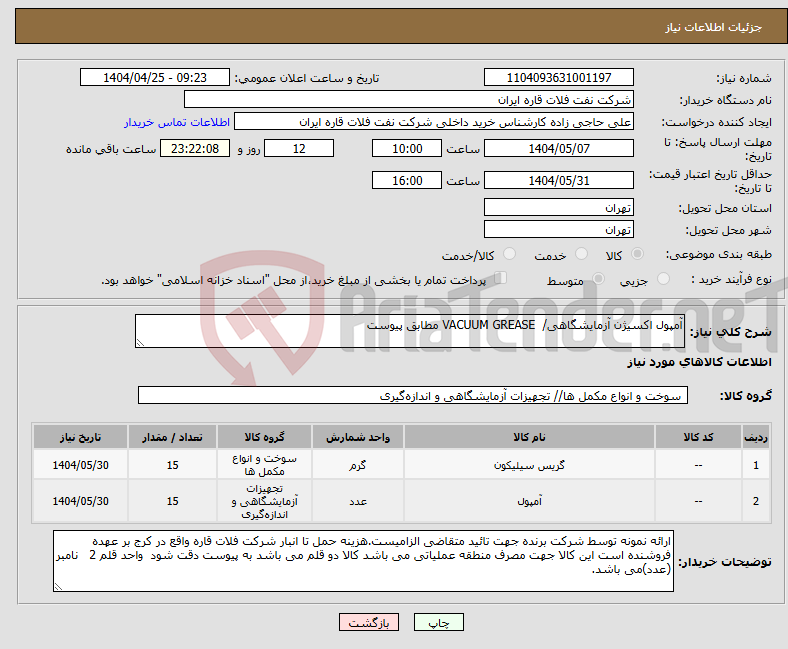Click the گروه کالا table column header
Image resolution: width=788 pixels, height=649 pixels.
264,437
